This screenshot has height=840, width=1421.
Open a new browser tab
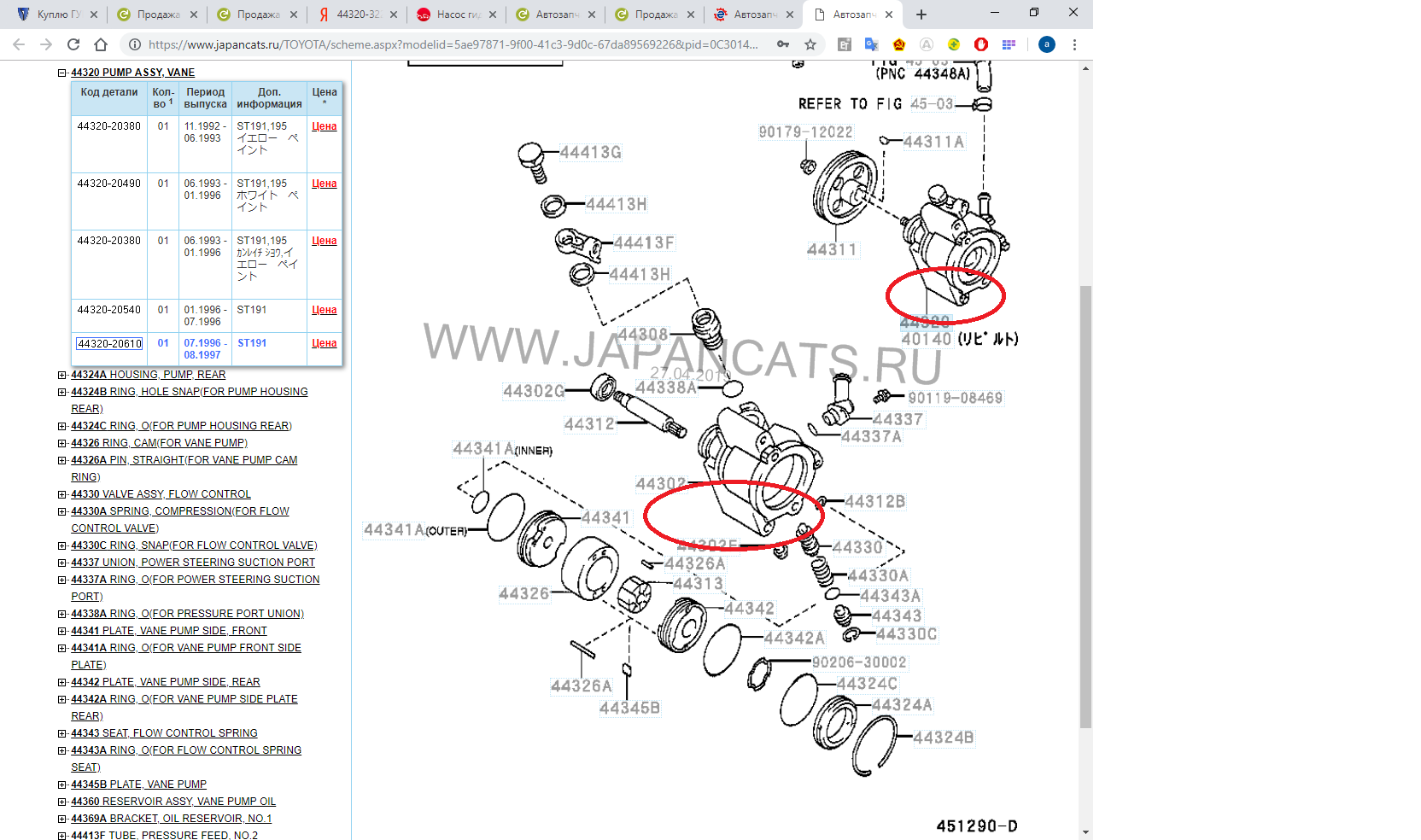point(921,15)
